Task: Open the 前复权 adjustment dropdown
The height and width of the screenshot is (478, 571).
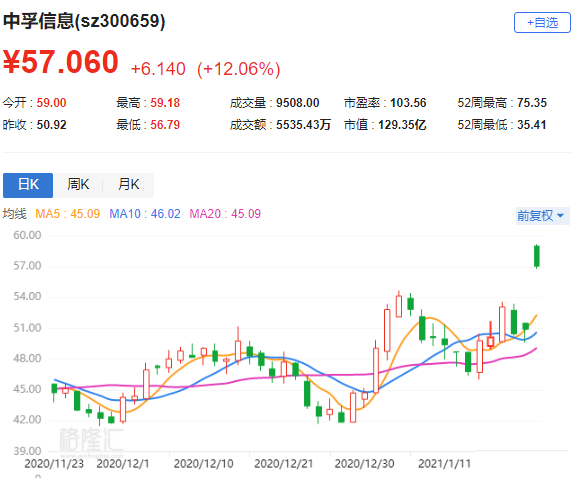Action: tap(542, 216)
